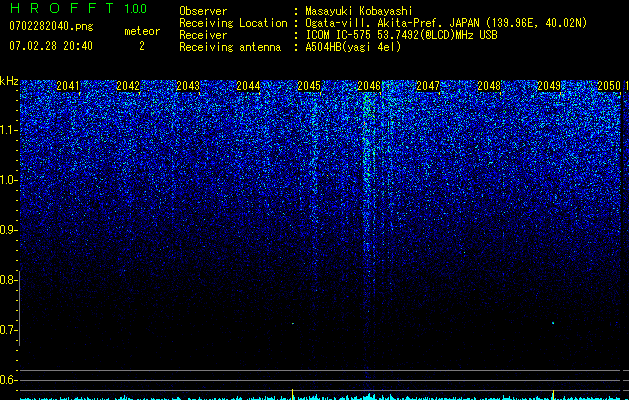The height and width of the screenshot is (400, 629).
Task: Click the 2041 time marker
Action: [68, 85]
